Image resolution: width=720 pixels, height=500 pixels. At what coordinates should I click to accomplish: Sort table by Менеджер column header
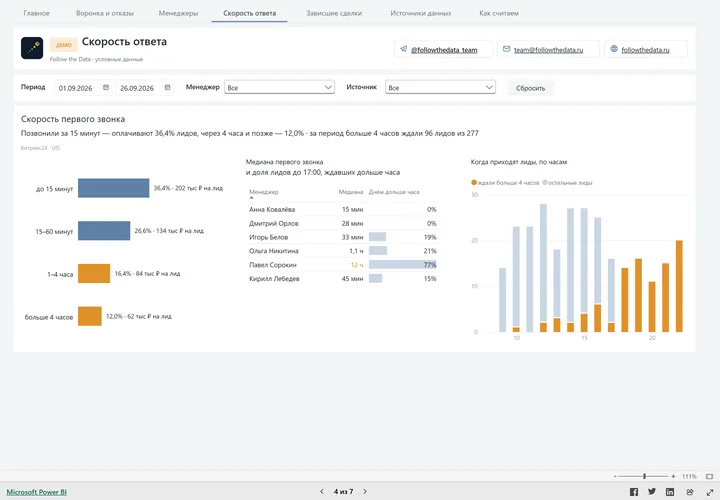tap(264, 192)
